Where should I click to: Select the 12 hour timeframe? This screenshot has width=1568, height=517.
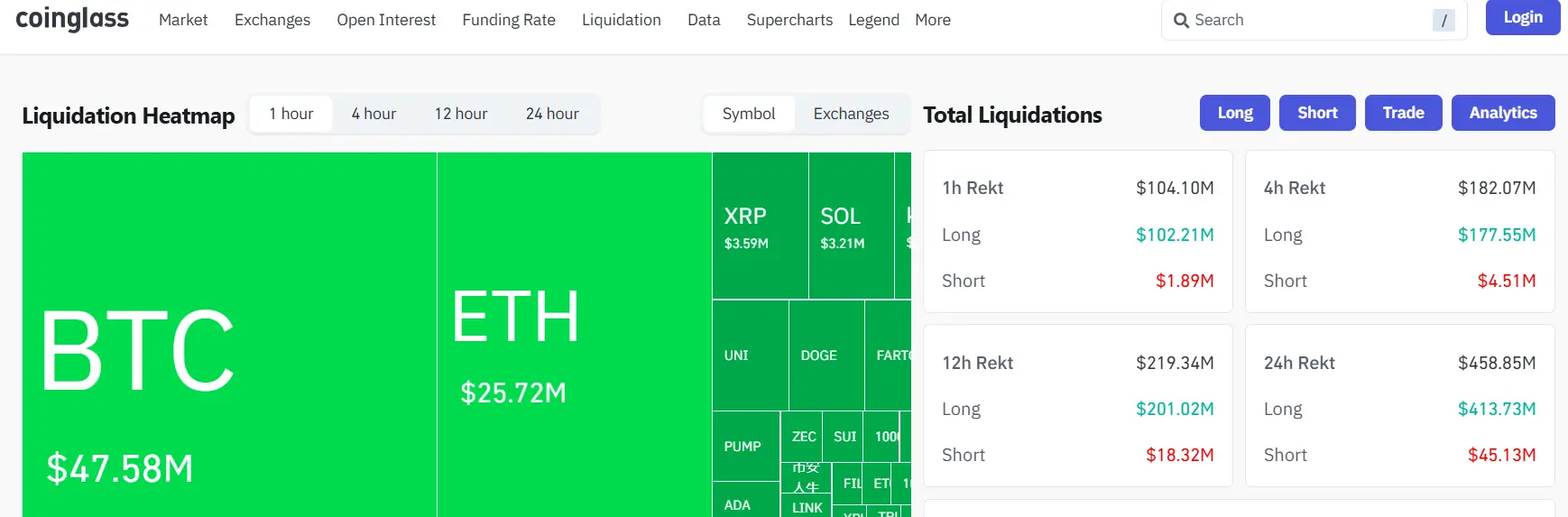click(461, 114)
